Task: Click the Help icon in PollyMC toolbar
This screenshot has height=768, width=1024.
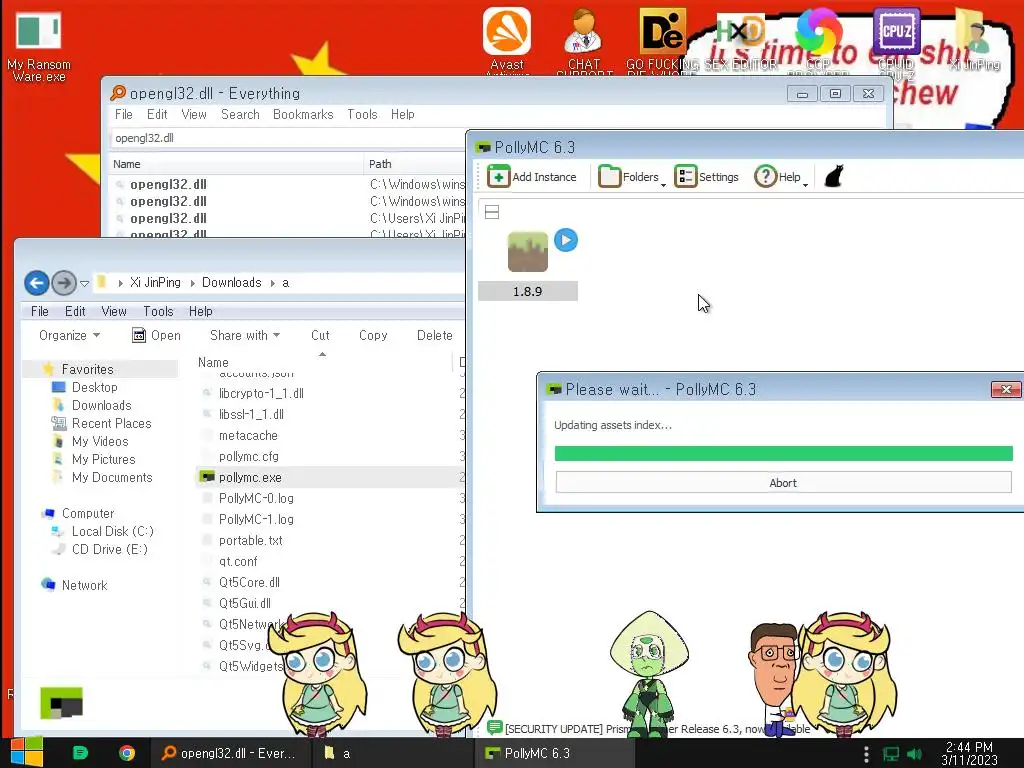Action: coord(765,177)
